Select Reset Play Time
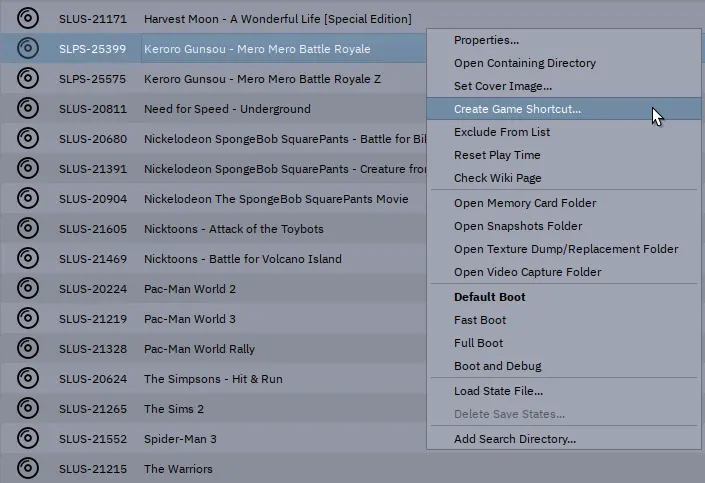Viewport: 705px width, 483px height. pos(564,155)
